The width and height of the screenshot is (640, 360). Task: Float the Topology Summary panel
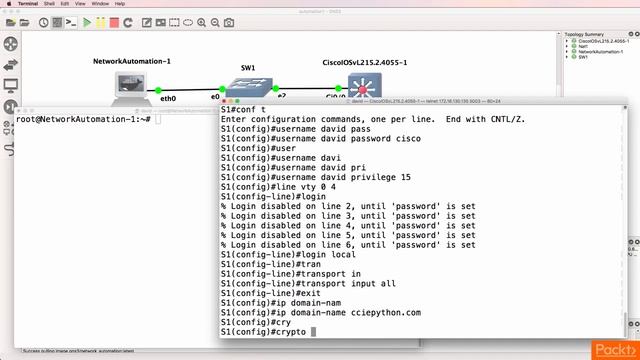pos(631,34)
